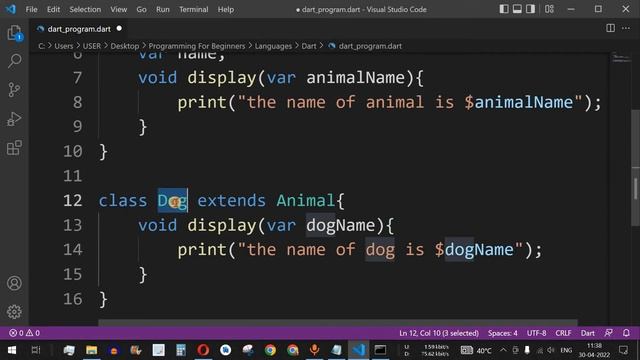640x360 pixels.
Task: Open editor More Actions ellipsis
Action: pyautogui.click(x=626, y=28)
